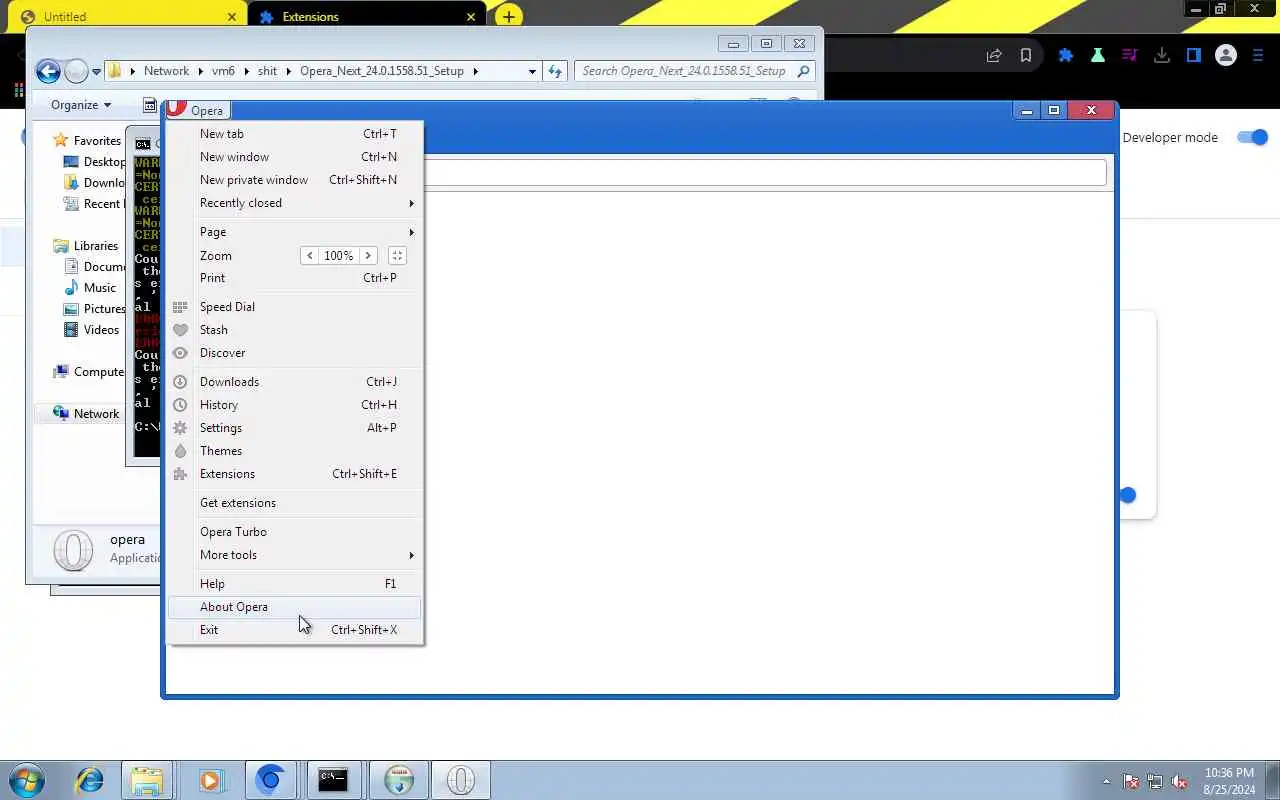Open Themes menu entry
The image size is (1280, 800).
[x=296, y=451]
